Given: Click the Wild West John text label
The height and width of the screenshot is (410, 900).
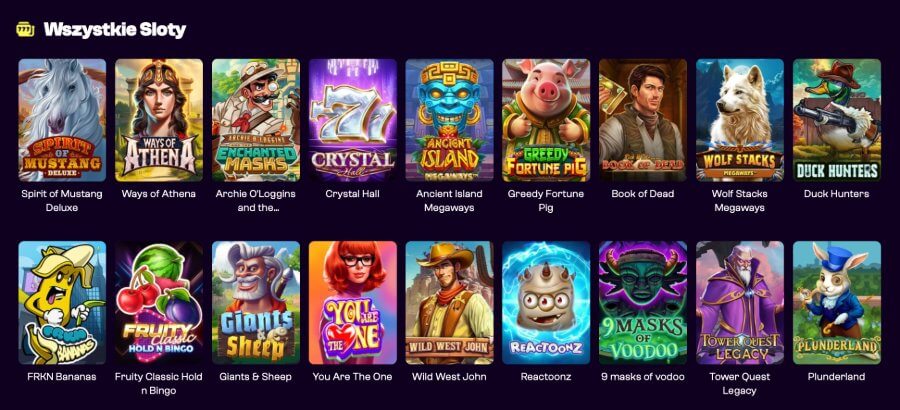Looking at the screenshot, I should click(x=449, y=377).
